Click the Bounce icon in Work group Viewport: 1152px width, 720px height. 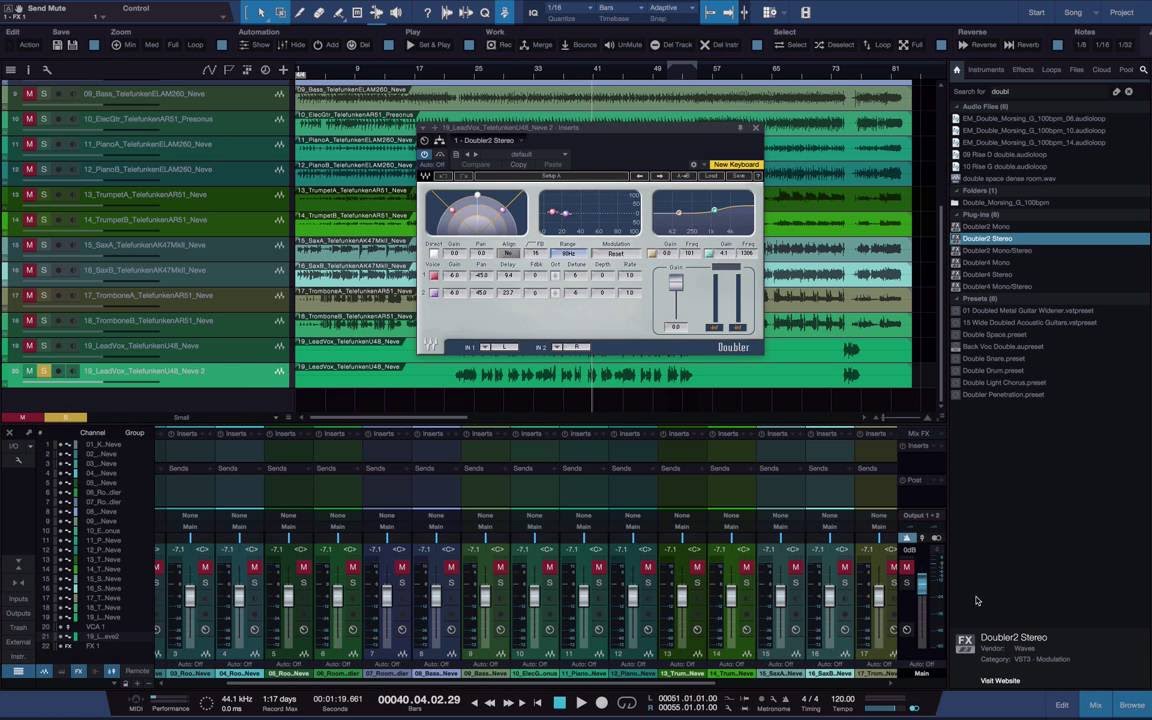[565, 45]
